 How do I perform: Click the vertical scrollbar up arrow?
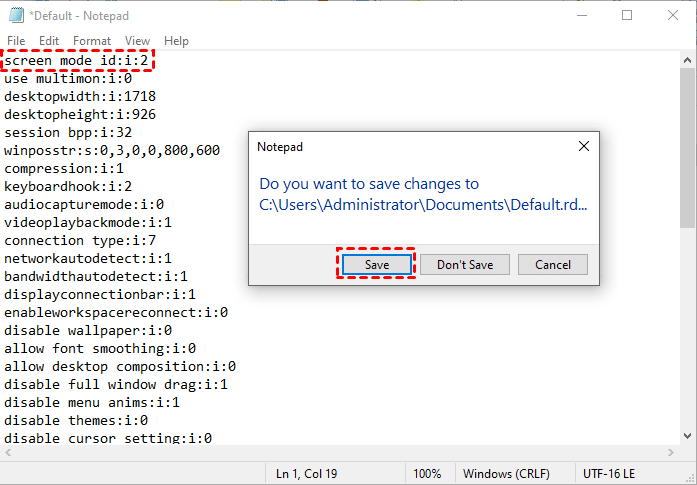(688, 59)
